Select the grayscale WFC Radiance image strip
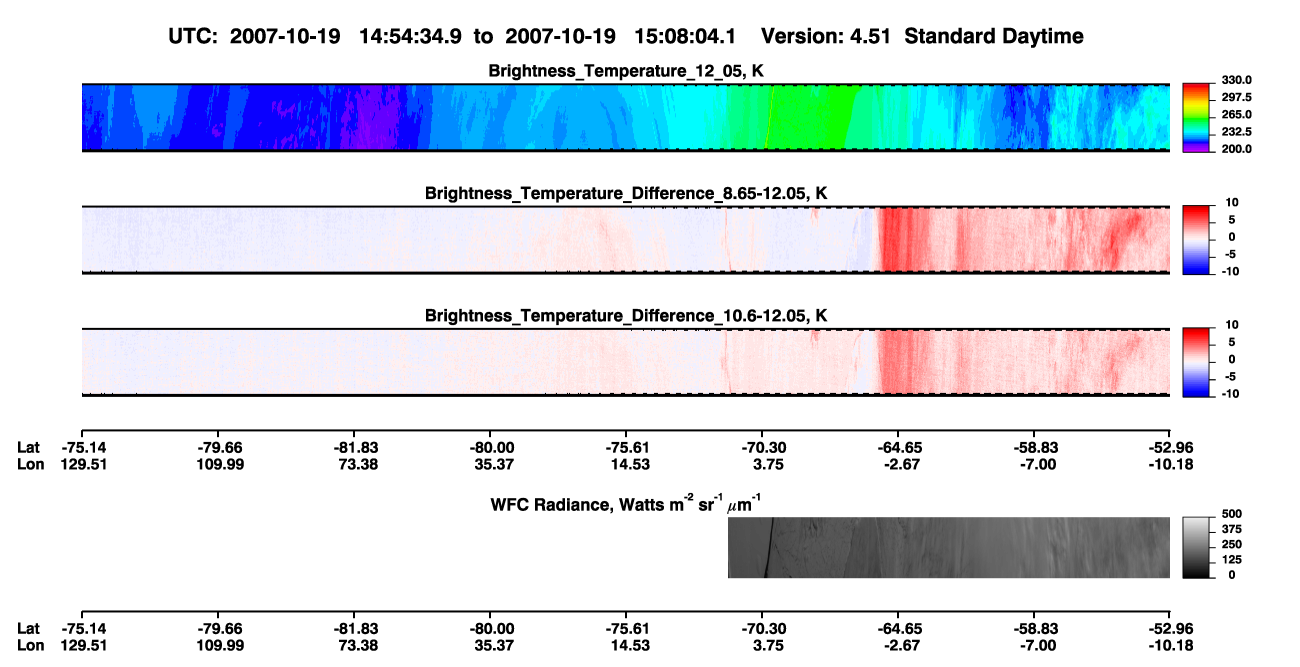The image size is (1300, 667). [x=948, y=547]
